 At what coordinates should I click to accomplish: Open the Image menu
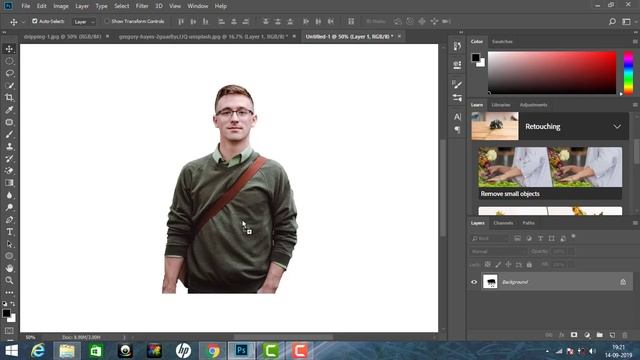[x=61, y=6]
